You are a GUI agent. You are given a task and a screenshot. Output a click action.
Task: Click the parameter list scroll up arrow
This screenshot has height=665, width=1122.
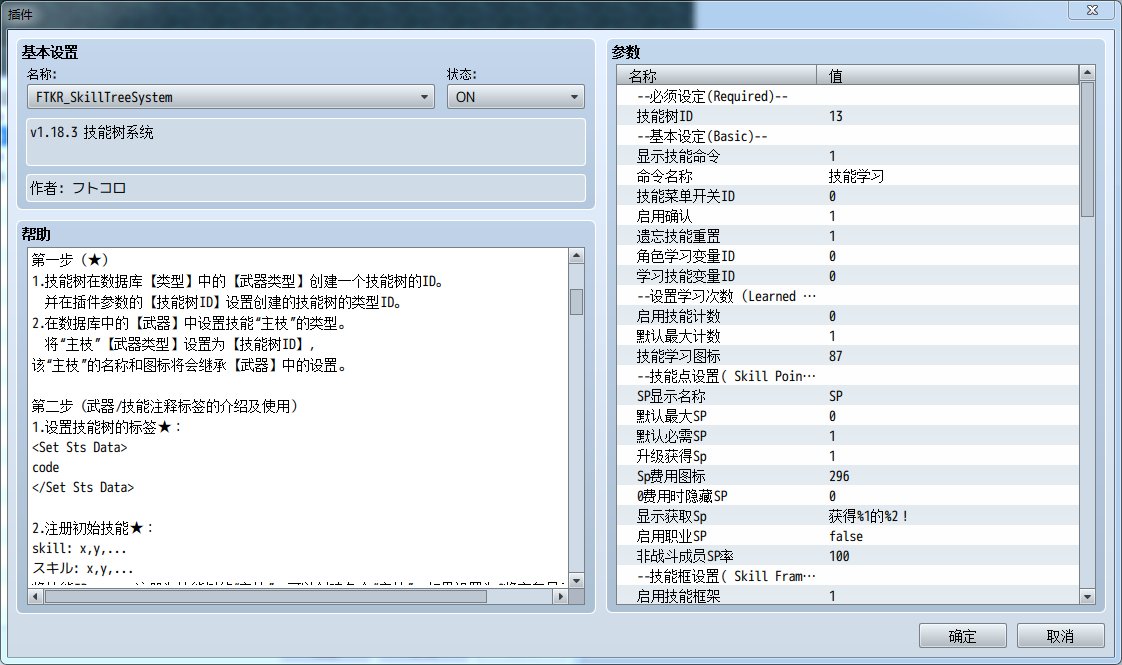coord(1087,72)
